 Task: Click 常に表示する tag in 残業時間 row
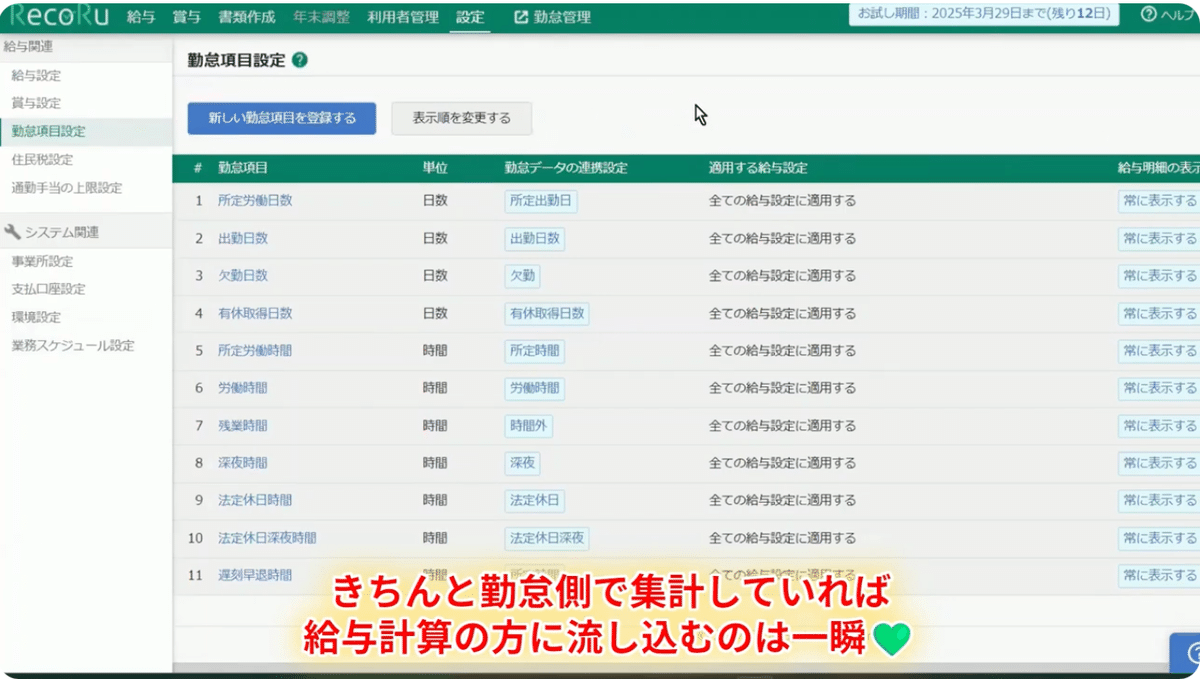[x=1159, y=426]
